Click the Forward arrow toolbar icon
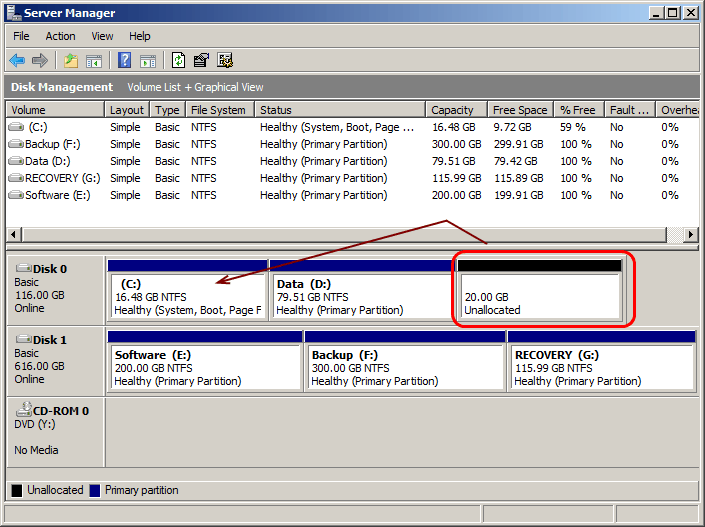The width and height of the screenshot is (705, 527). pyautogui.click(x=40, y=60)
